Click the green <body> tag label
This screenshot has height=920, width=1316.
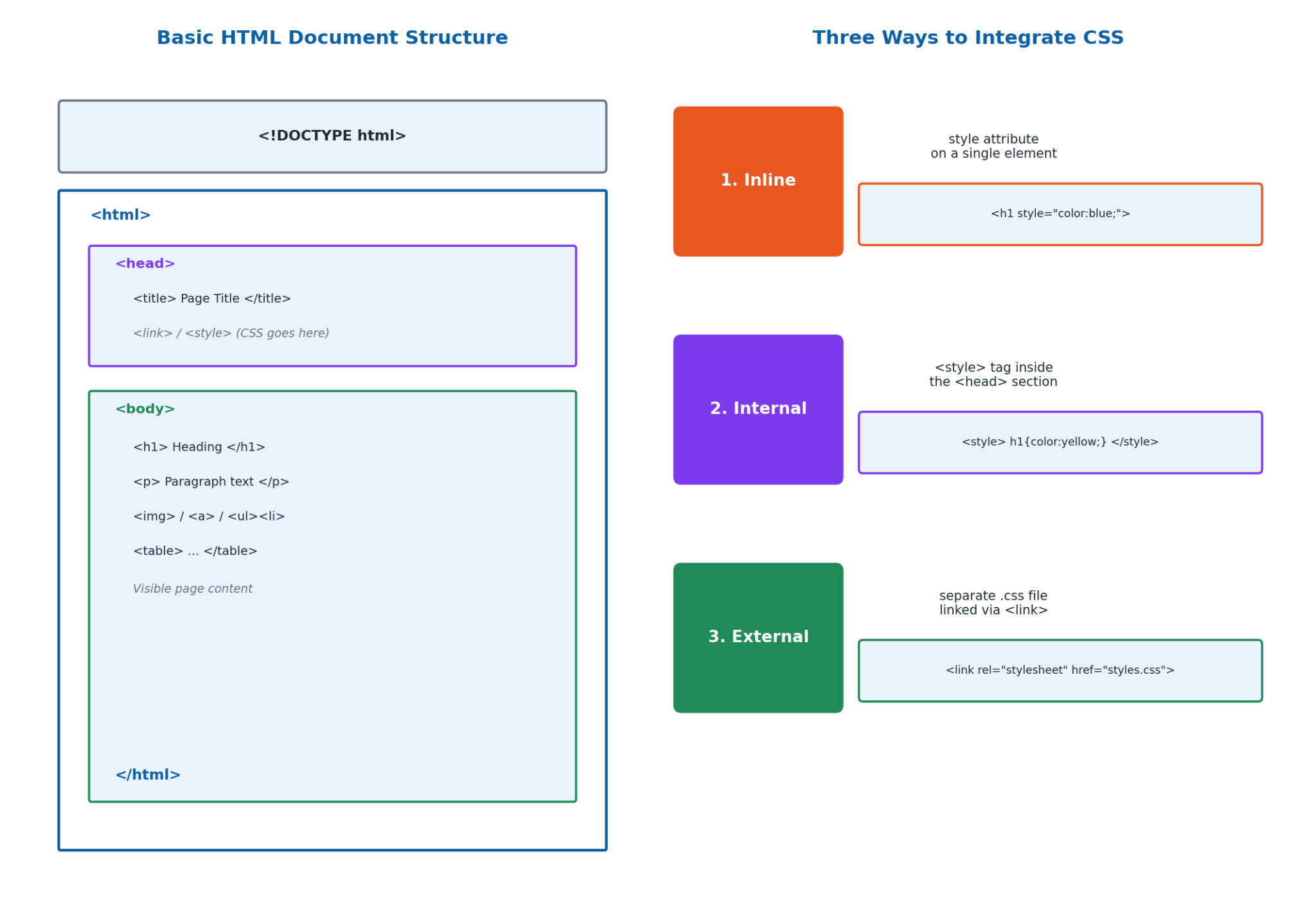(x=145, y=409)
